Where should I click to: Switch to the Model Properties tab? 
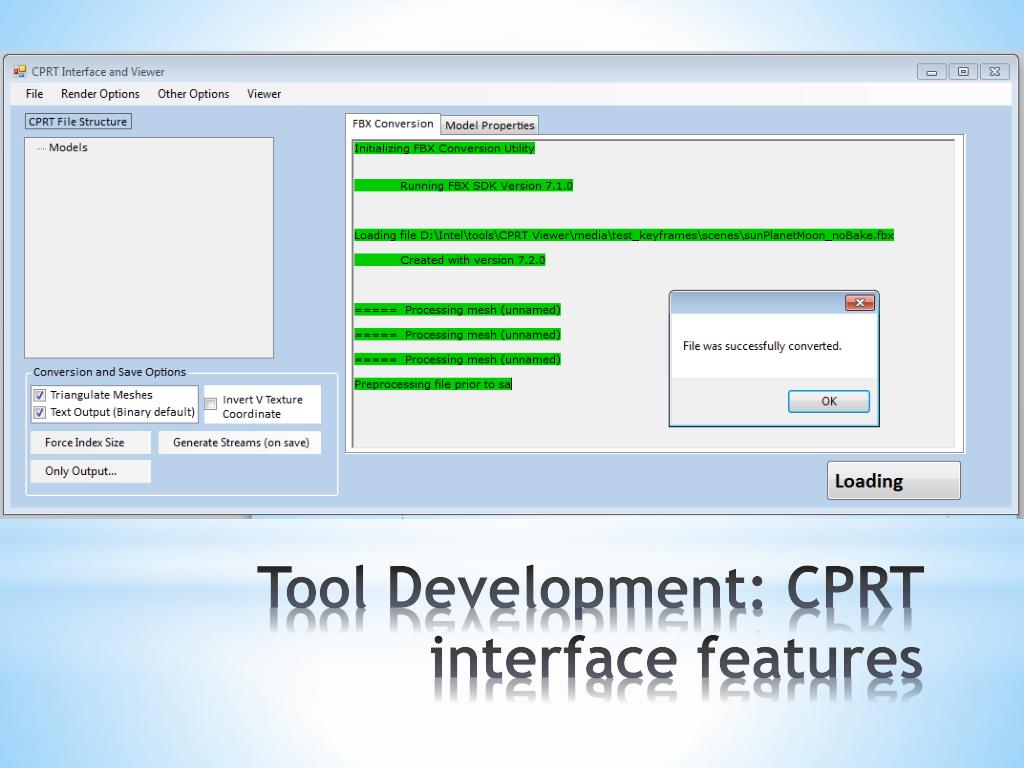[x=490, y=125]
